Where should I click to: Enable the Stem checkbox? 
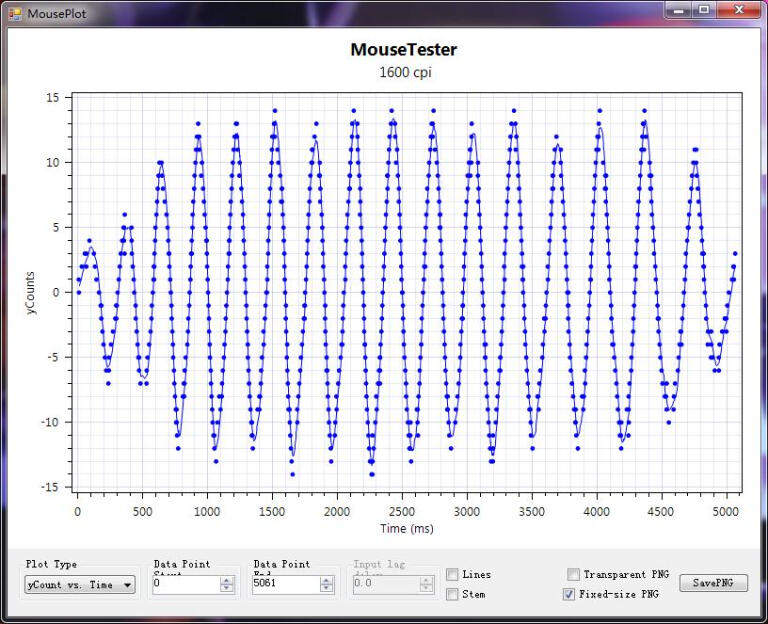[x=453, y=594]
